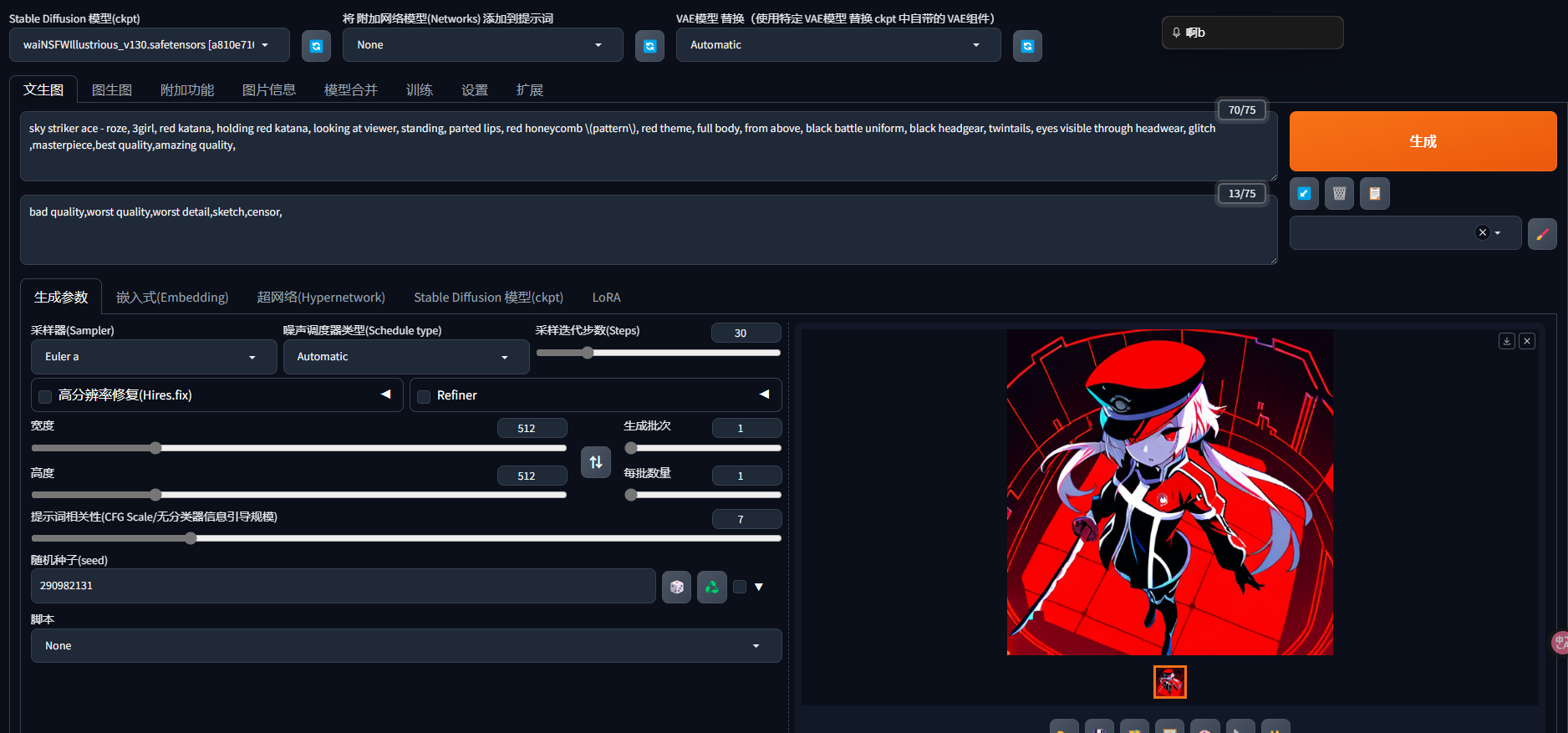Click into the negative prompt text box

(649, 230)
